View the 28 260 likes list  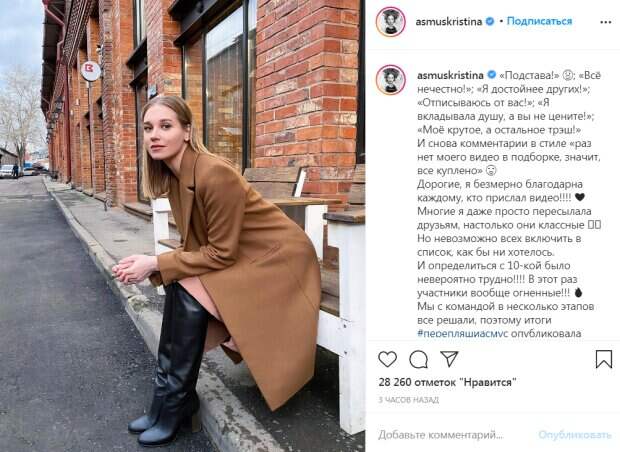[x=447, y=382]
